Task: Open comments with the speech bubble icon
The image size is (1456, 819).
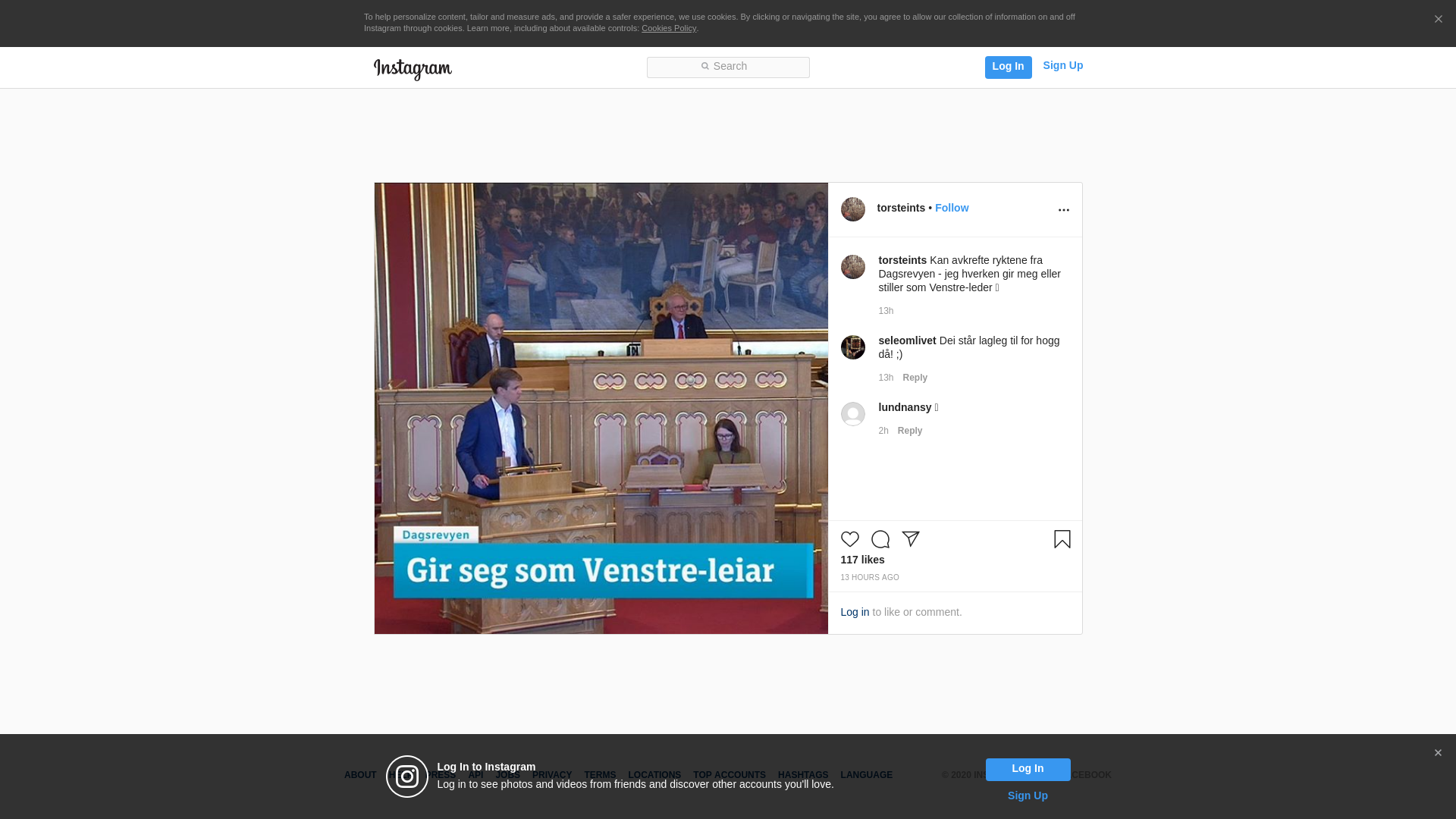Action: point(880,539)
